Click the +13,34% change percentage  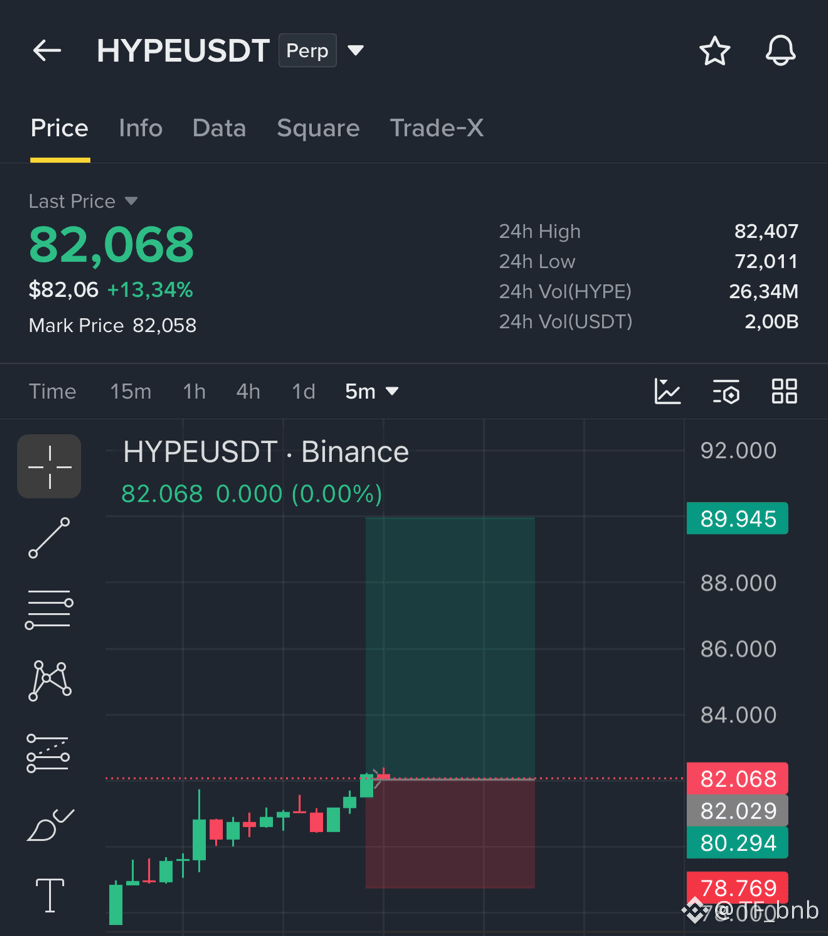click(x=150, y=290)
